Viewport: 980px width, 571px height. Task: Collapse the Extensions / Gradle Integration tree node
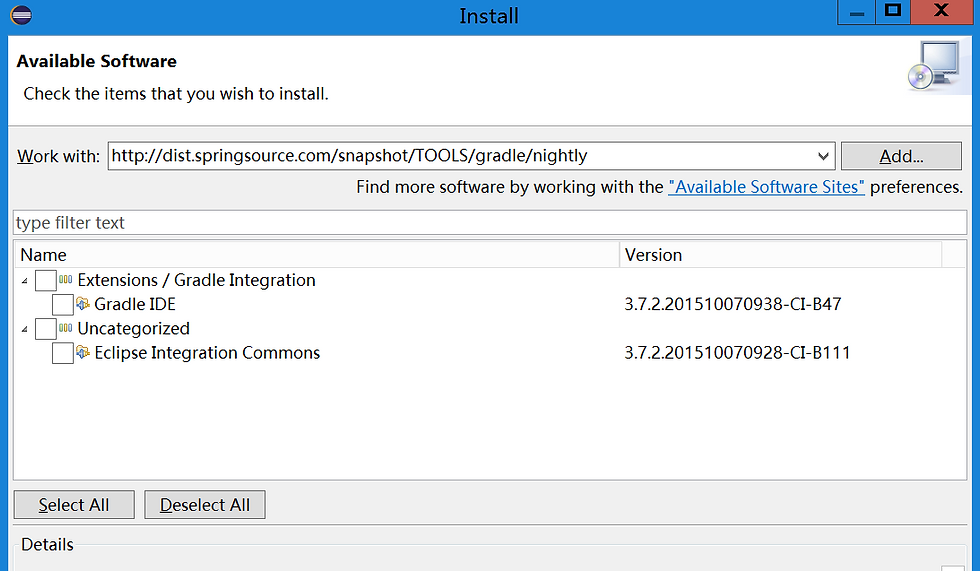(24, 281)
